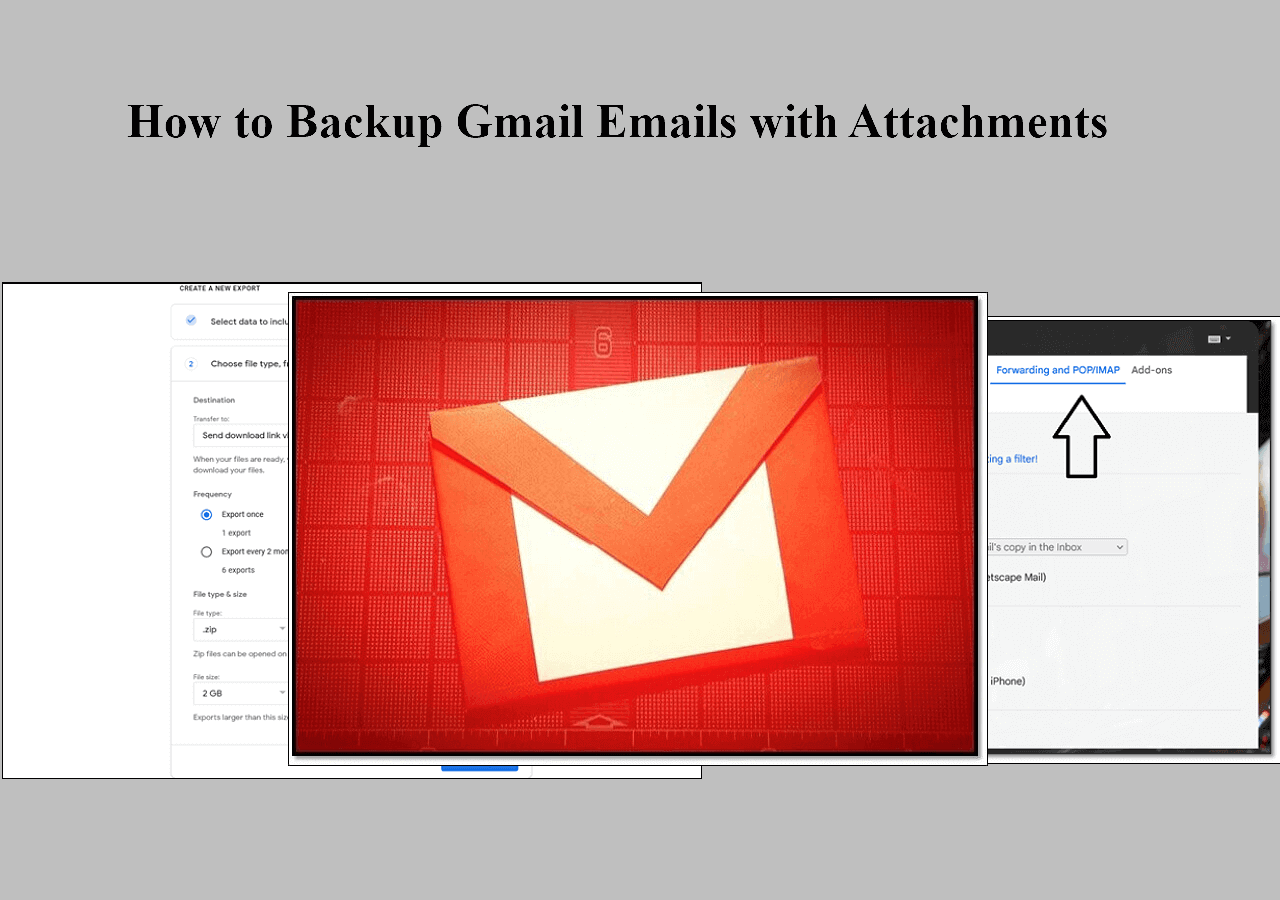Click the blue button below the export form
The image size is (1280, 900).
coord(479,768)
